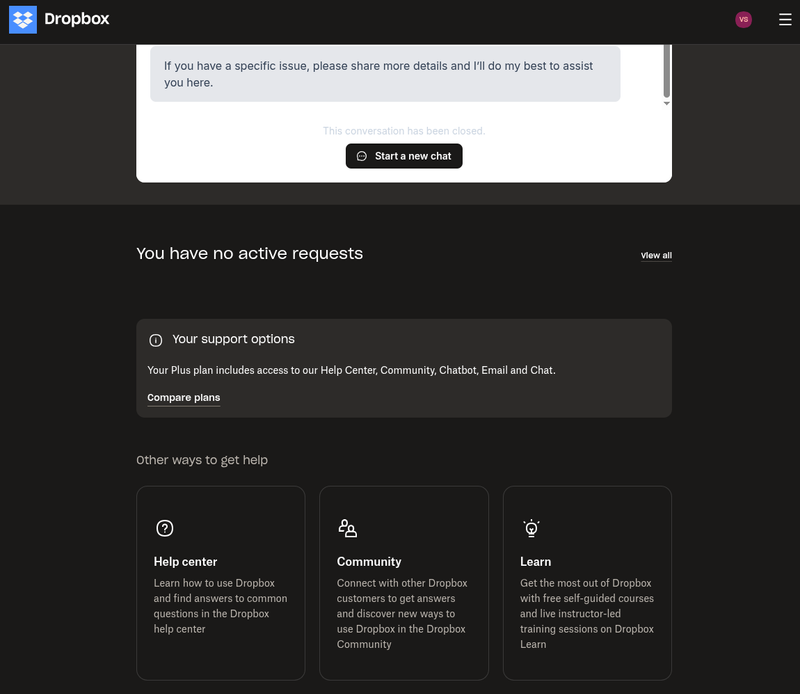Viewport: 800px width, 694px height.
Task: Start a new chat
Action: click(x=404, y=156)
